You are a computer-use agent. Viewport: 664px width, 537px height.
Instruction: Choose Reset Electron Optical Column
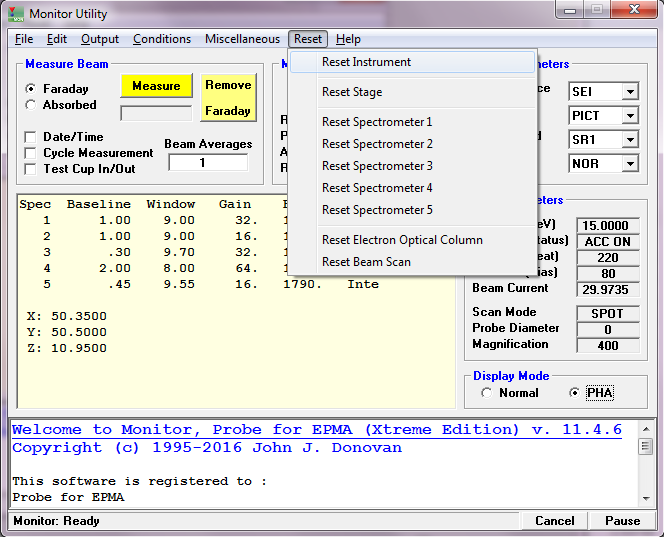402,240
